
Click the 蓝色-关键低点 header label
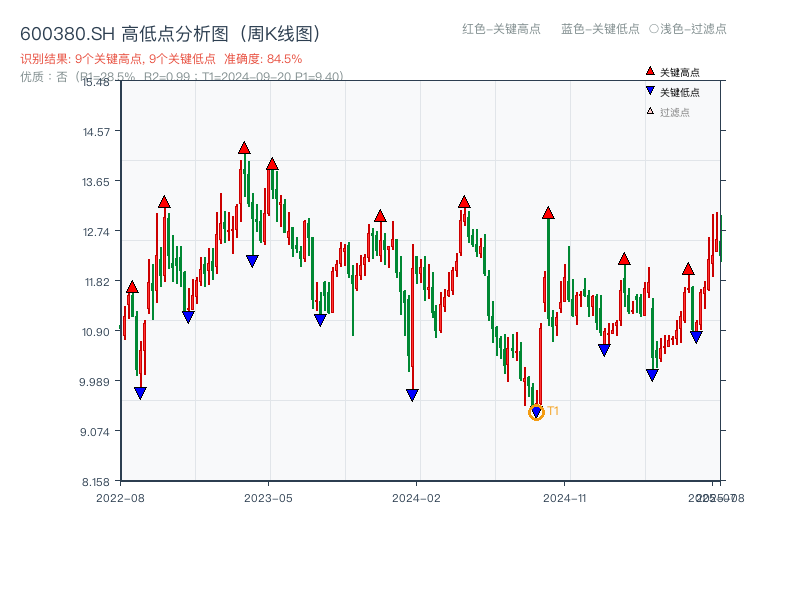pyautogui.click(x=600, y=29)
